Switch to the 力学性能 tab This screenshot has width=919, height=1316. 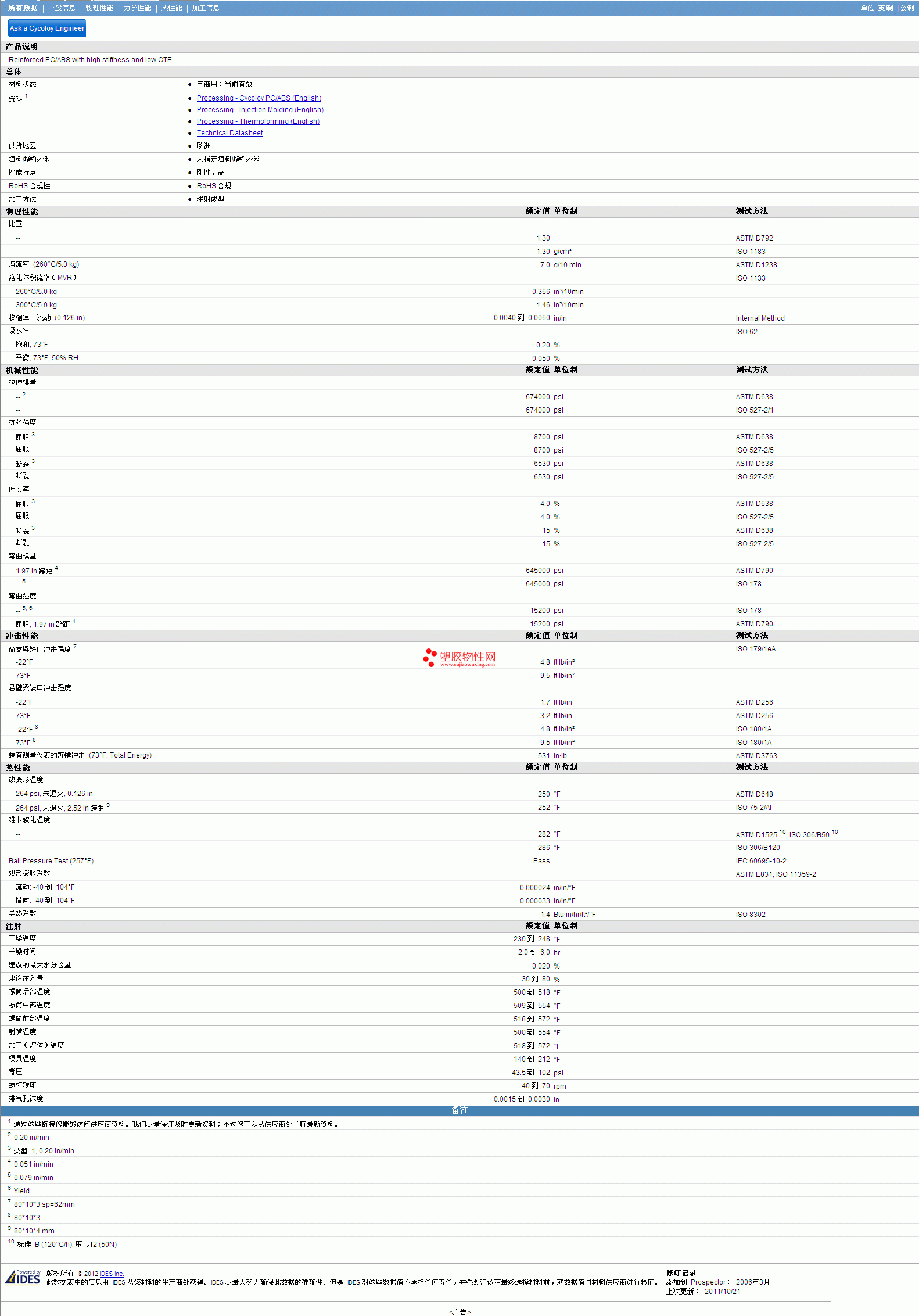point(137,8)
